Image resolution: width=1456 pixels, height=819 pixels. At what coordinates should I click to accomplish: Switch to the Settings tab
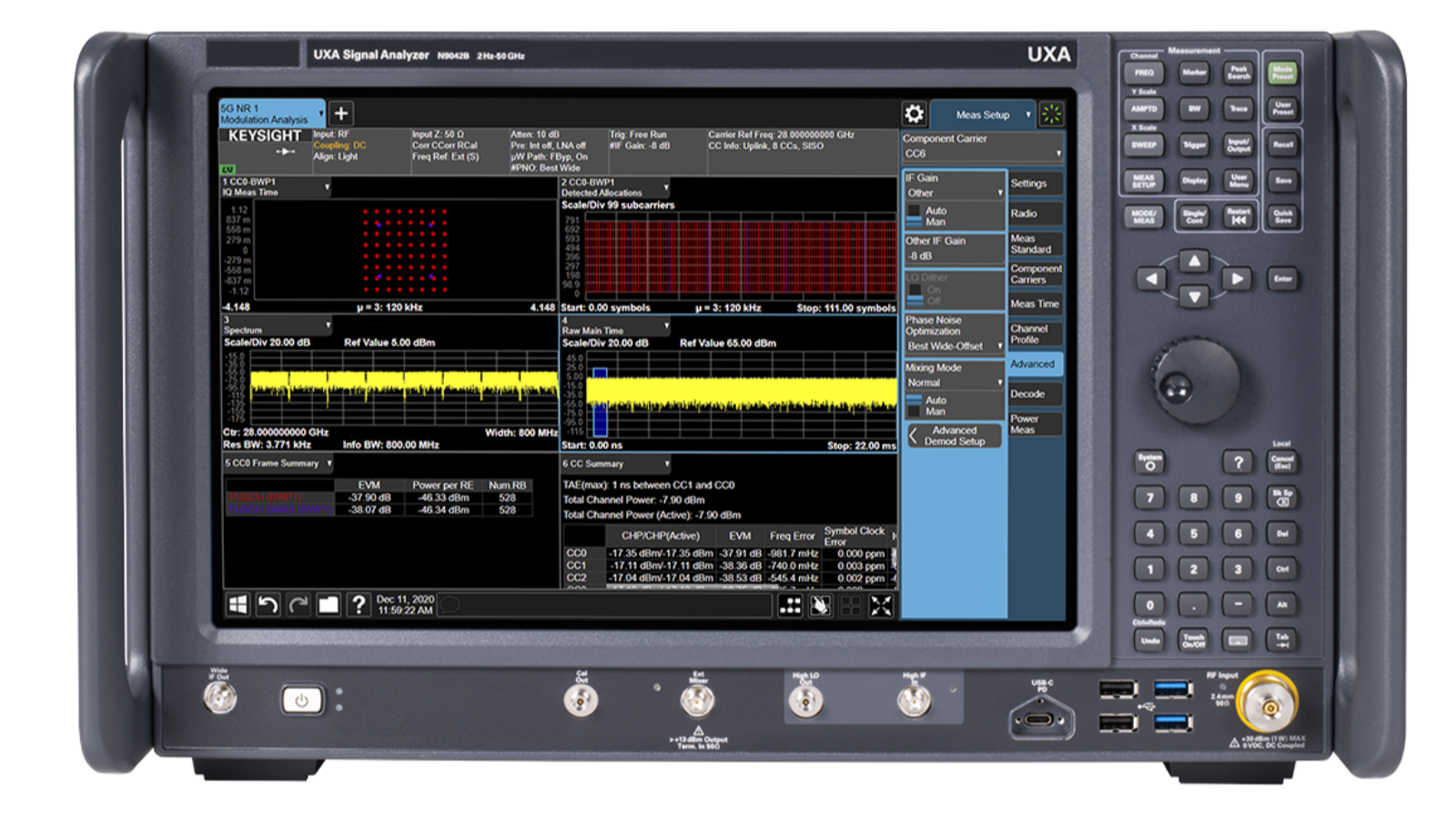[1035, 183]
